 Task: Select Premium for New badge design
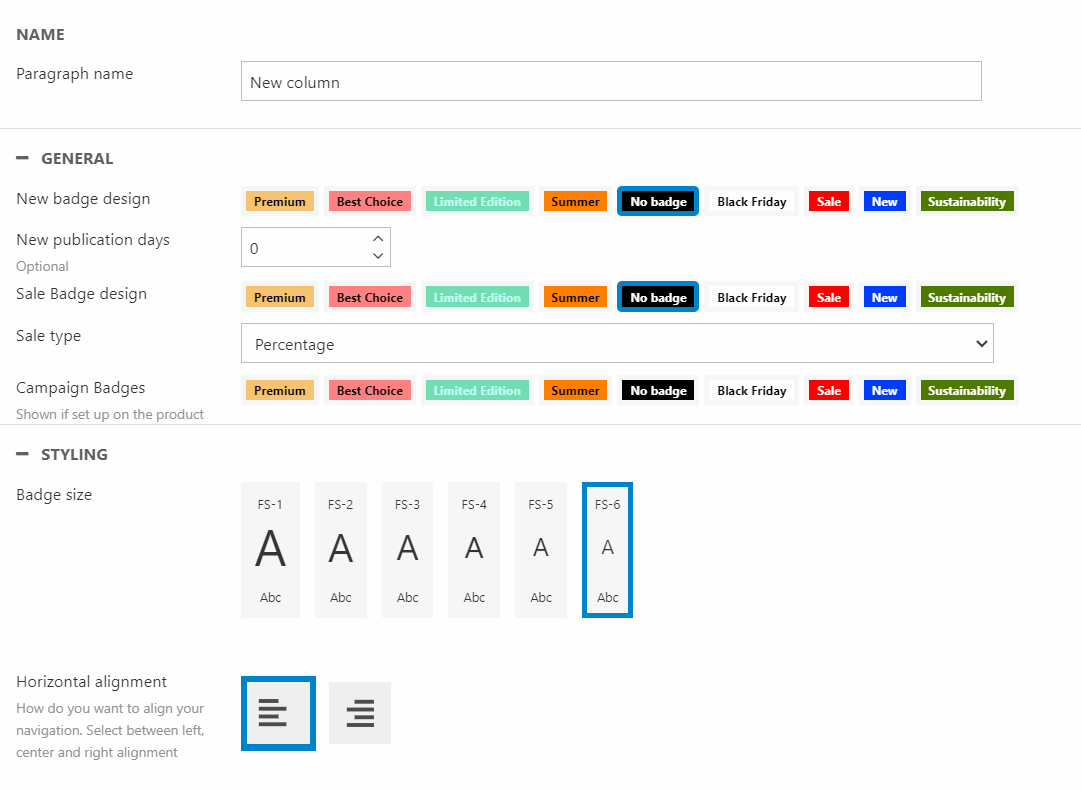pos(279,202)
